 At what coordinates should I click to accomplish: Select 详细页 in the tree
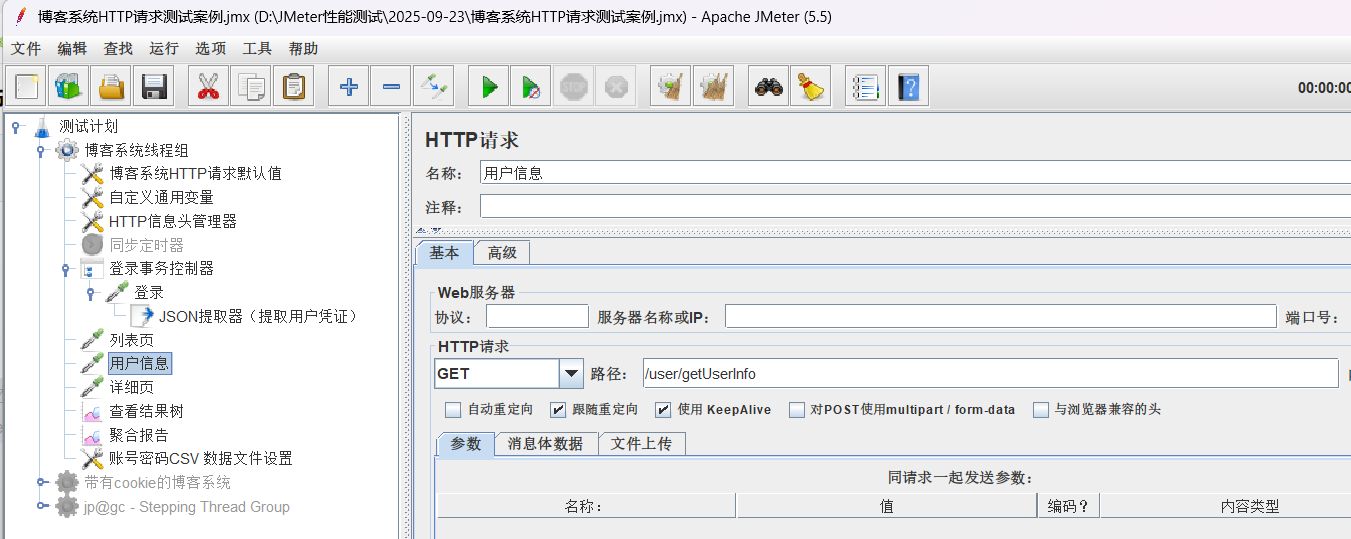(131, 387)
